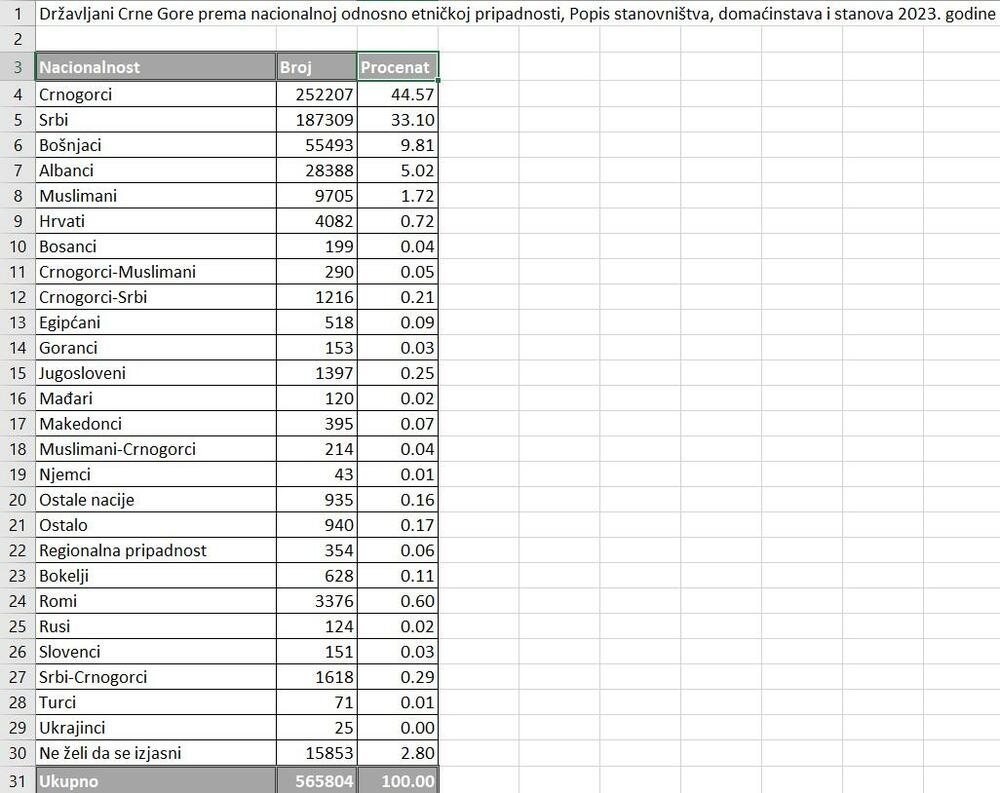The width and height of the screenshot is (1000, 793).
Task: Select the Nacionalnost header cell
Action: pos(155,68)
